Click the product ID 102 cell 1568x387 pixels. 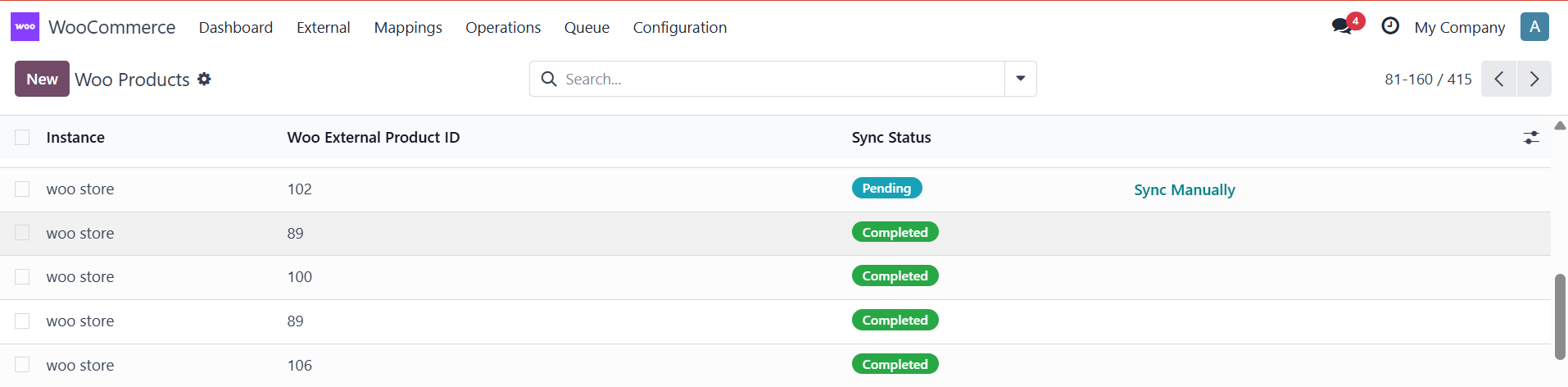(300, 189)
